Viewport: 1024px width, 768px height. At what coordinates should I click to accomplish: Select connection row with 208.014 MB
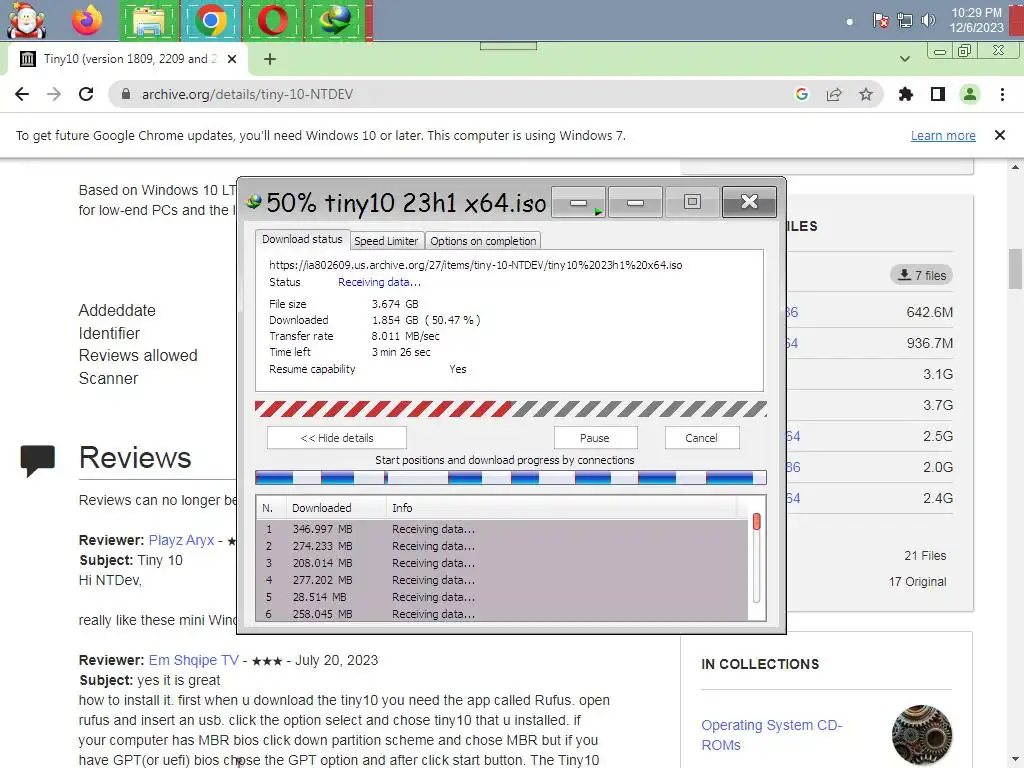tap(503, 563)
